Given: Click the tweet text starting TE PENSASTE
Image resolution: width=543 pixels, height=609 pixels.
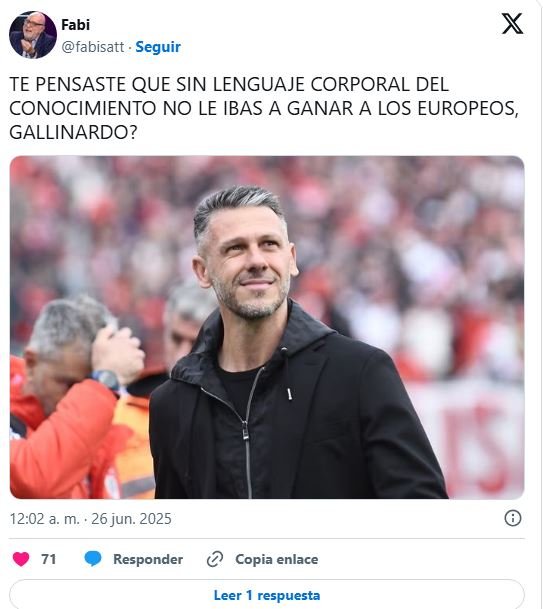Looking at the screenshot, I should click(264, 108).
